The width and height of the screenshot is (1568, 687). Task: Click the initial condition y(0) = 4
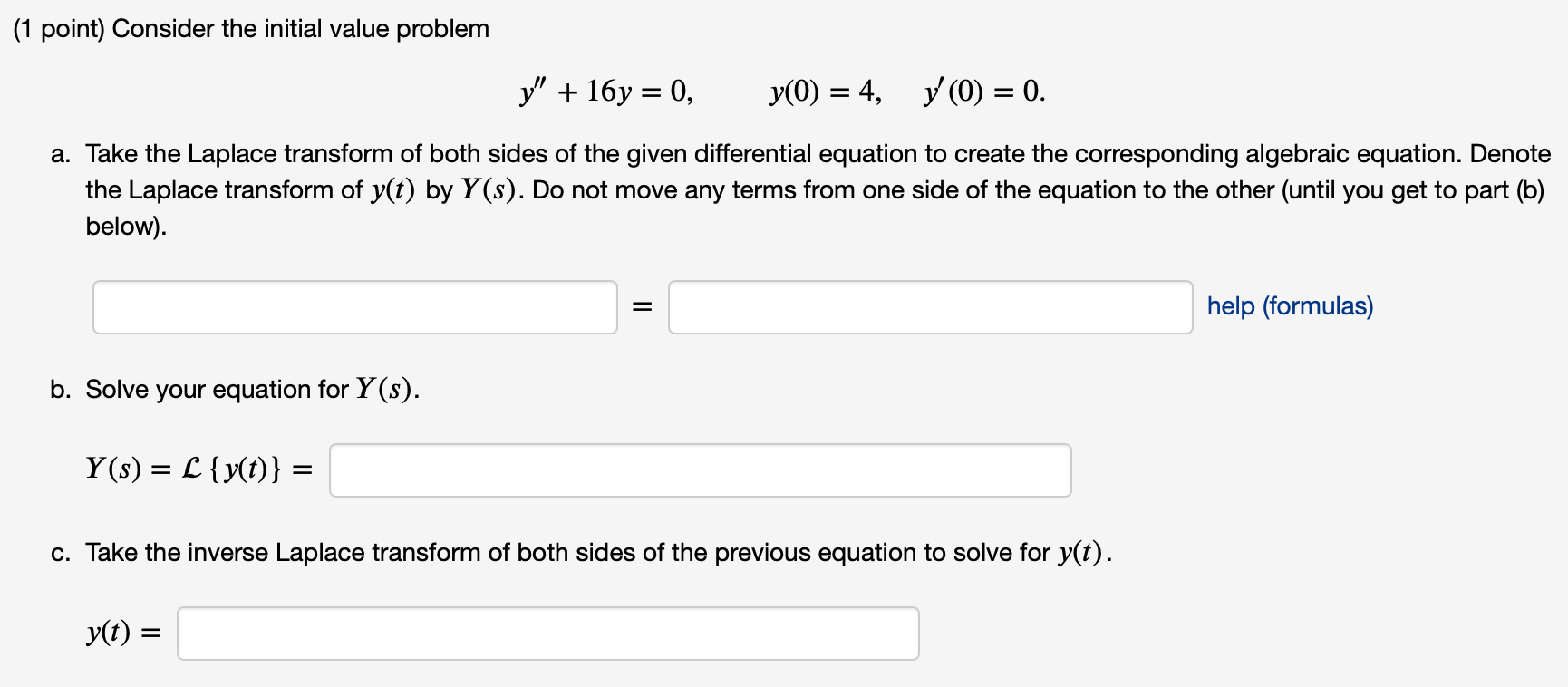coord(823,90)
